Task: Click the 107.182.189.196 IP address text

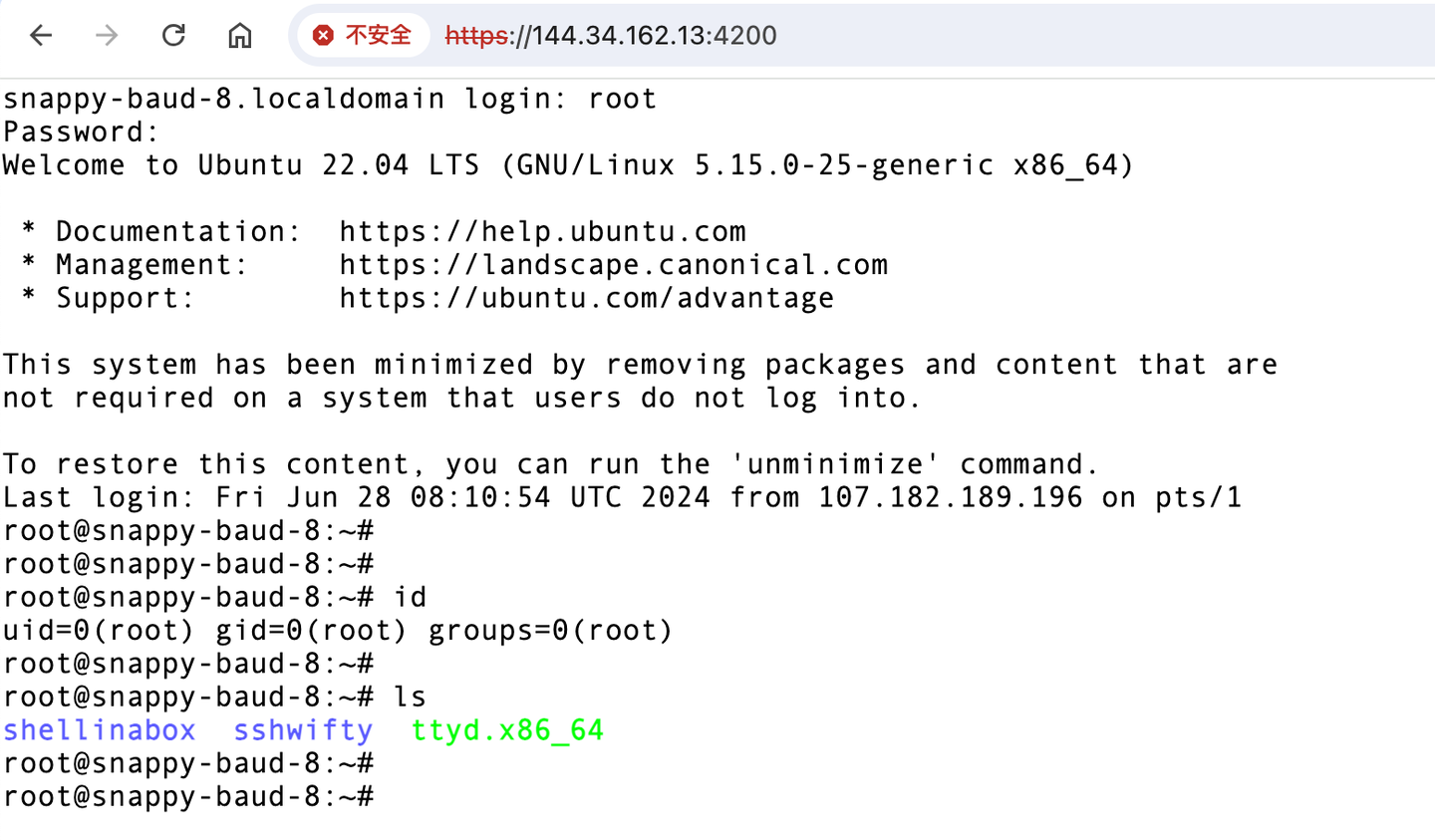Action: coord(950,497)
